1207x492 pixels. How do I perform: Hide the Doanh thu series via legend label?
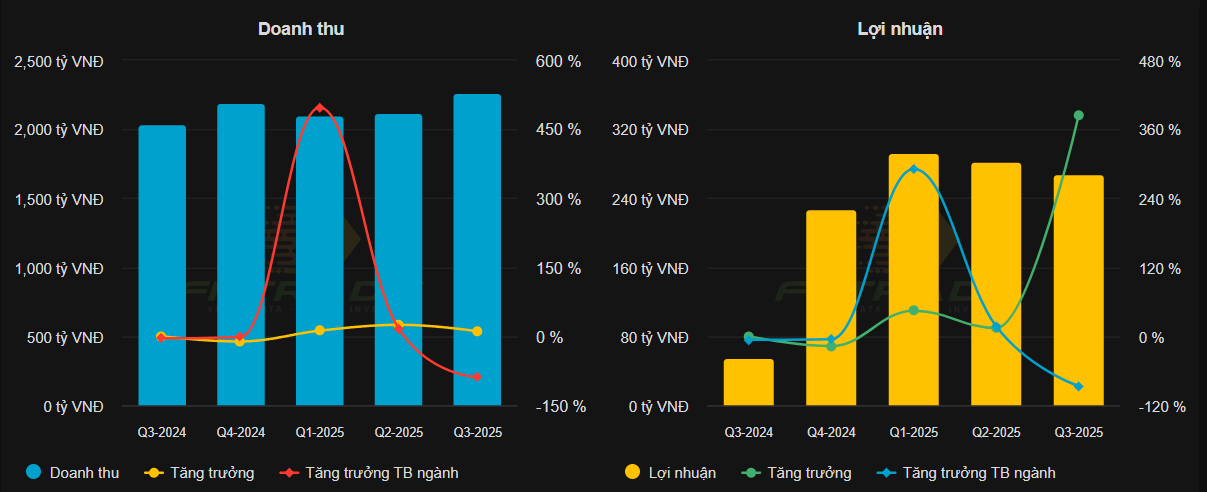click(84, 473)
